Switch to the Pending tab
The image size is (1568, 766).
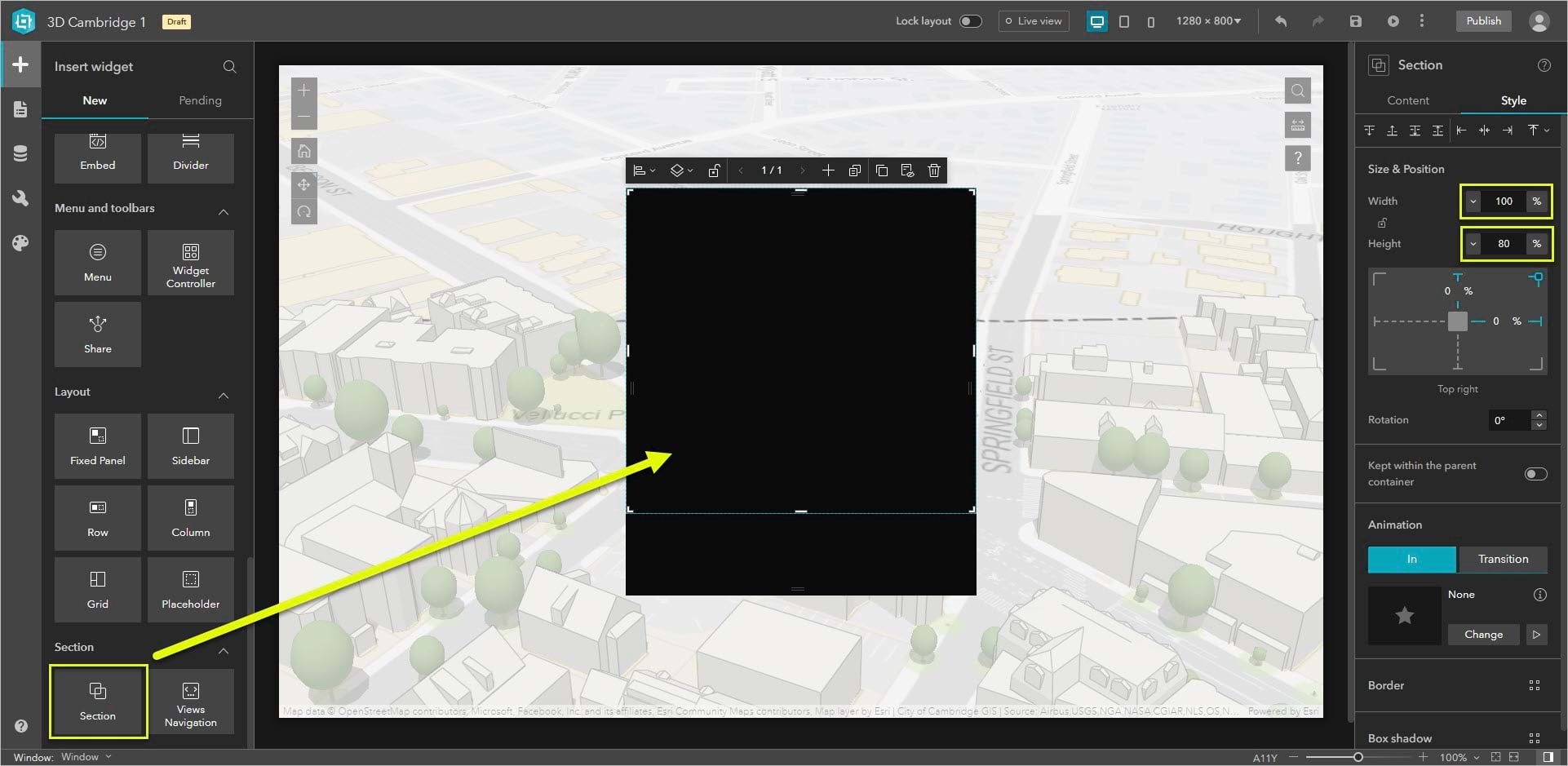pos(200,100)
